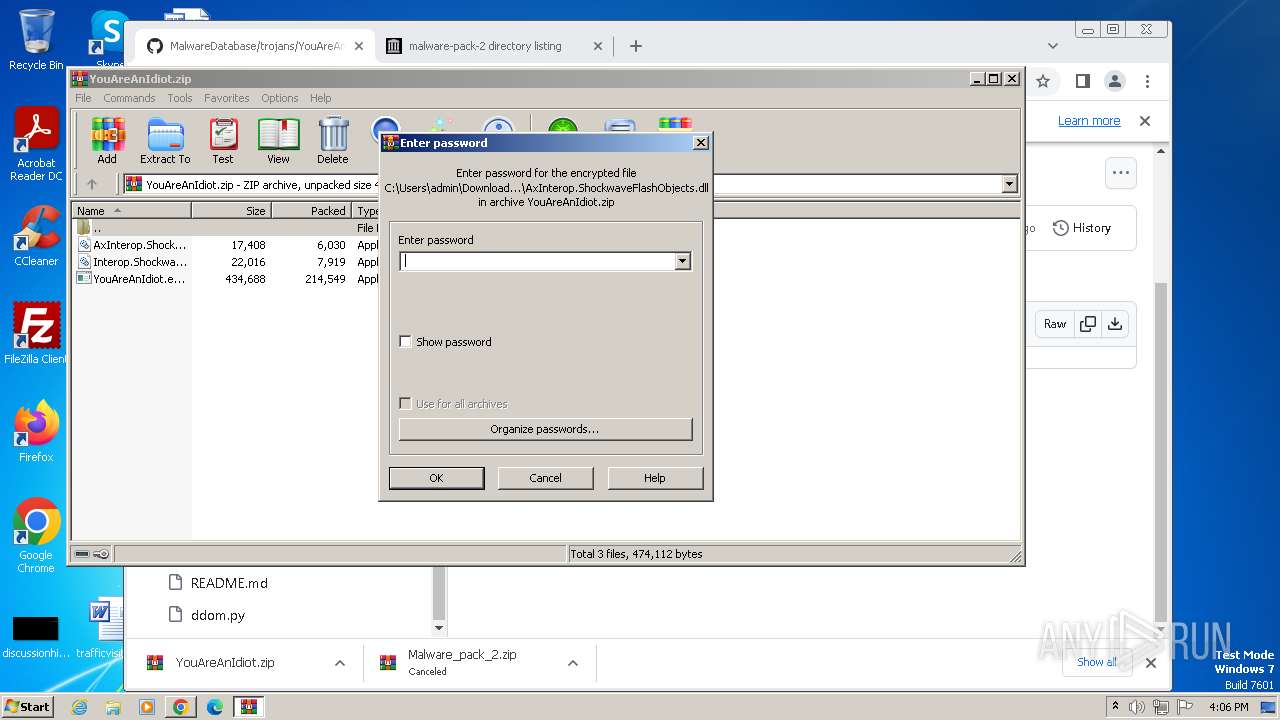Open the Tools menu

point(180,98)
